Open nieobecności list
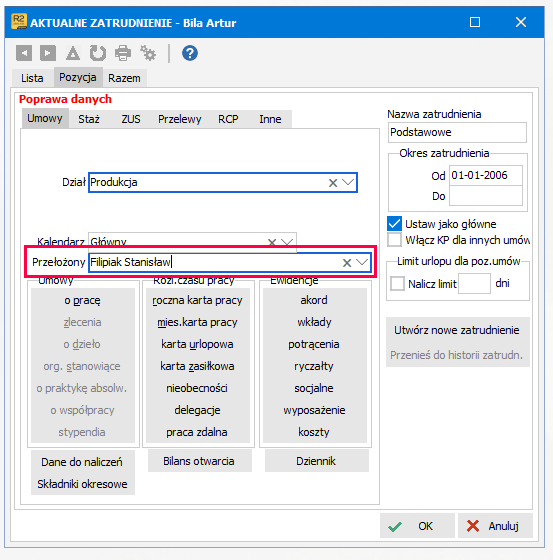This screenshot has width=553, height=560. (x=197, y=388)
